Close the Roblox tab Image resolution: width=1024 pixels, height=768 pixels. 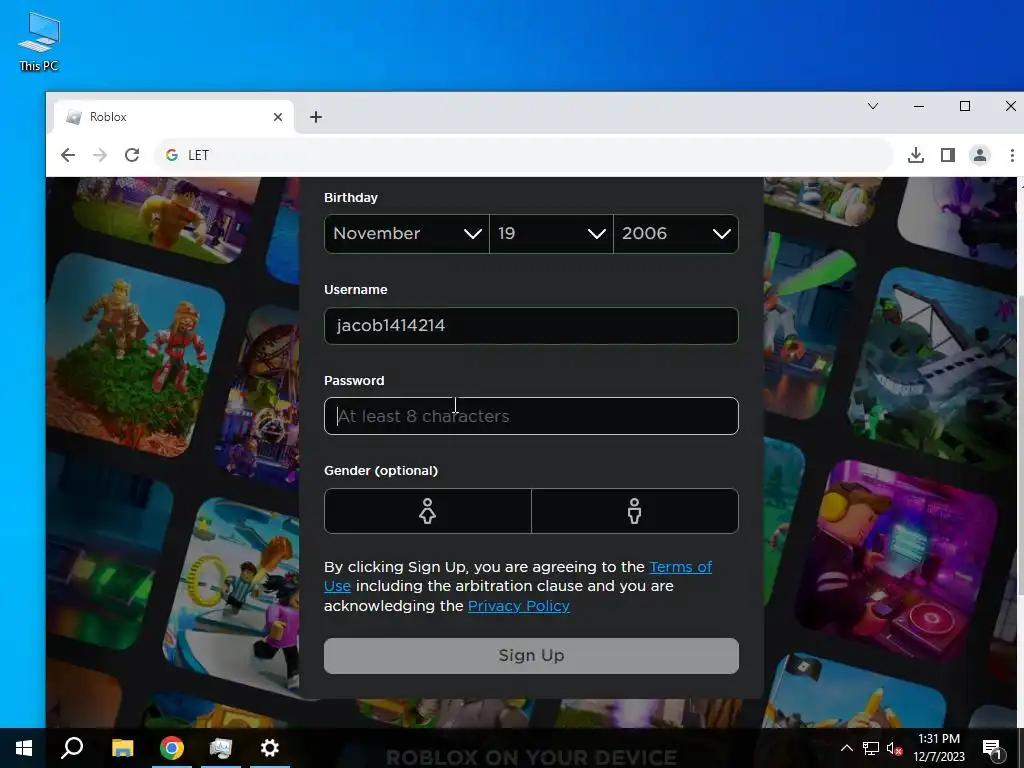point(278,117)
